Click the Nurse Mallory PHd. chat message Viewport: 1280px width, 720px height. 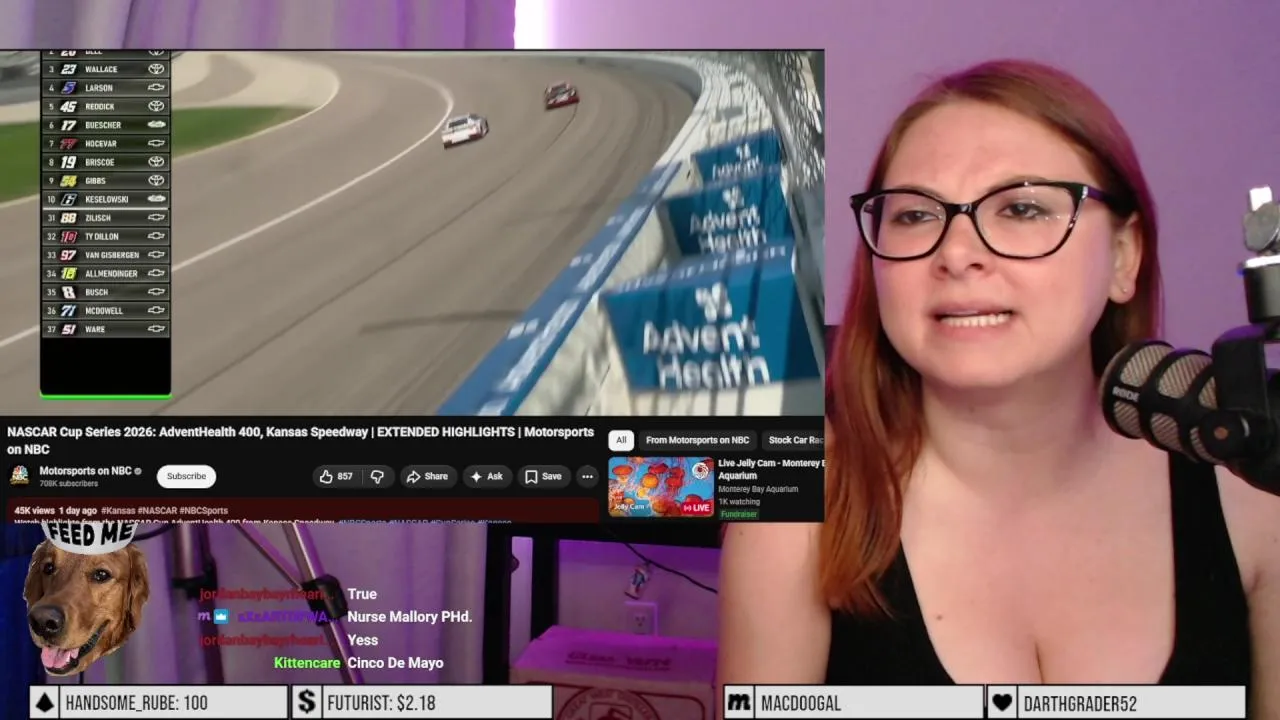[x=409, y=617]
